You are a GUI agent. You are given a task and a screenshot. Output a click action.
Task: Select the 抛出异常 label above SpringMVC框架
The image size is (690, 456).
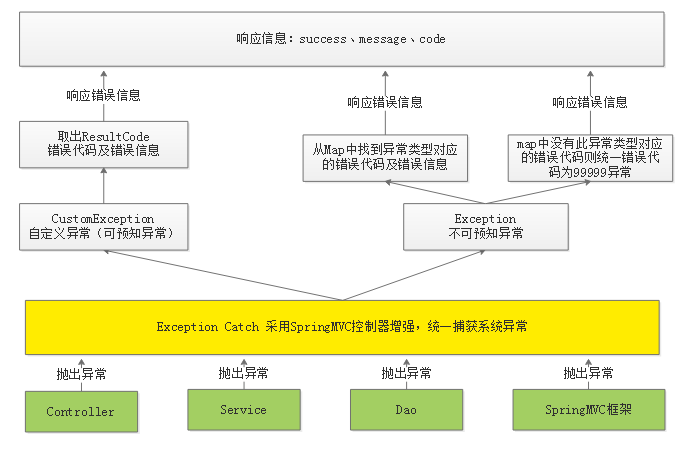pos(588,373)
